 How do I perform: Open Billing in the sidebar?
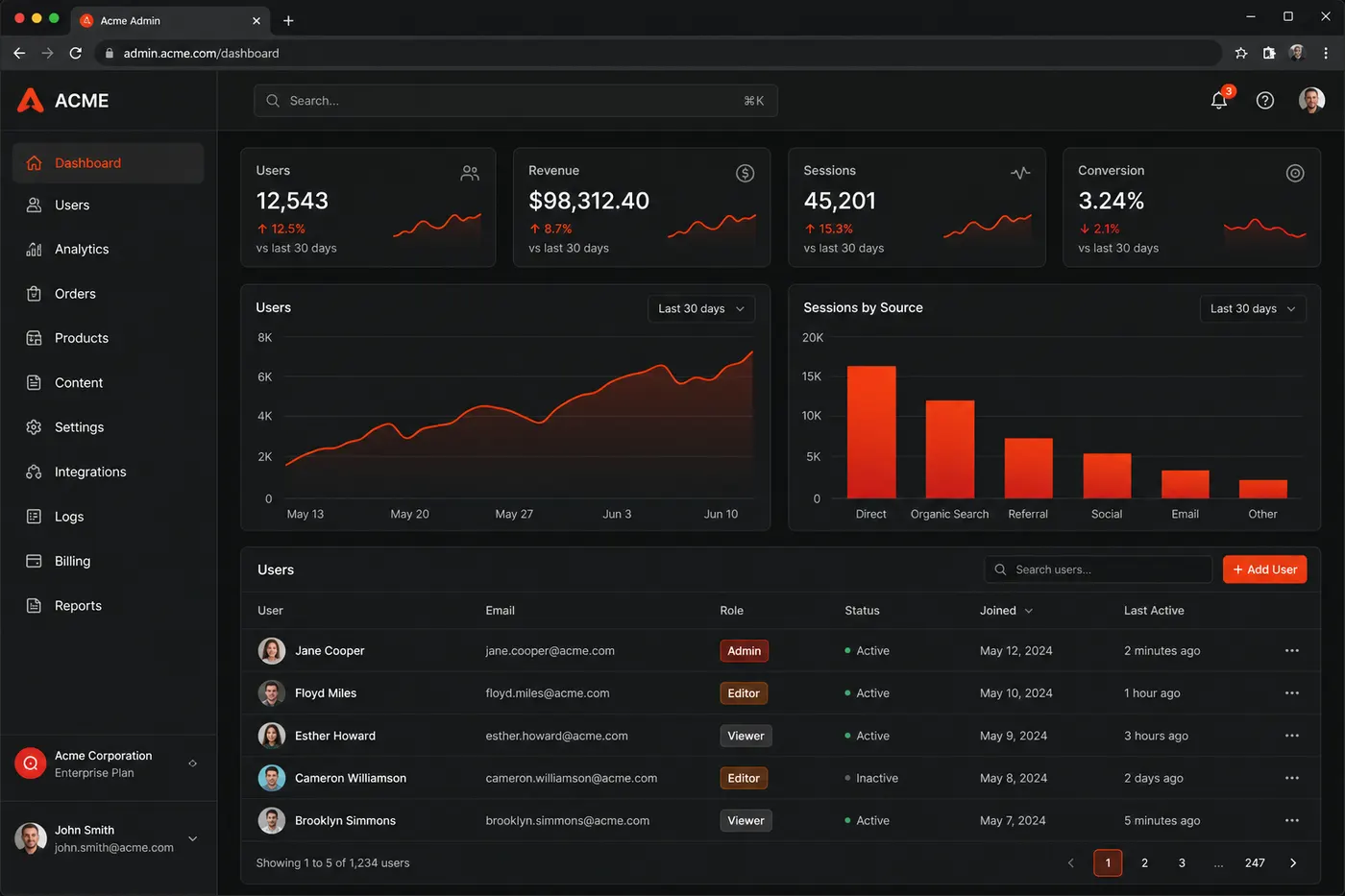[108, 561]
